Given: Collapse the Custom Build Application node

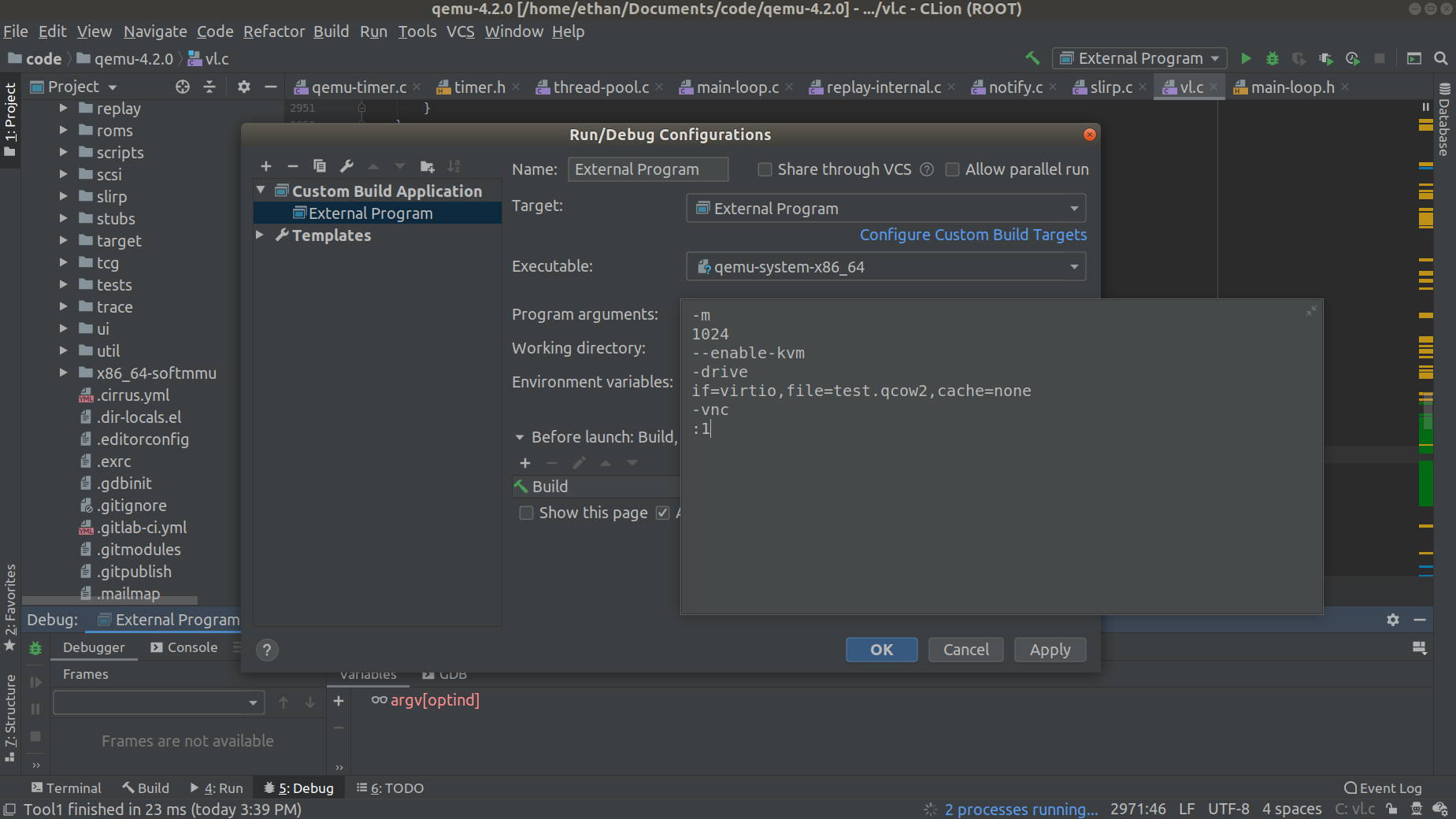Looking at the screenshot, I should [261, 191].
